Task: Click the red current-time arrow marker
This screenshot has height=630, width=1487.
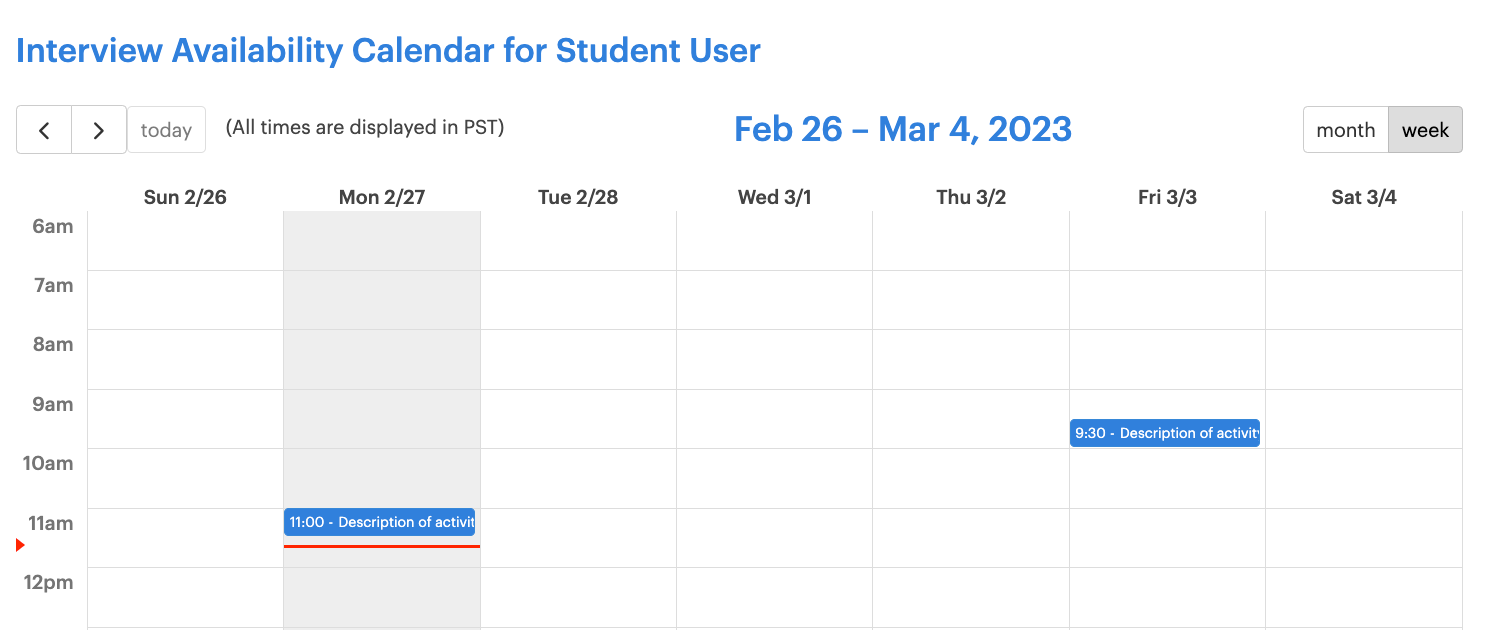Action: click(x=20, y=545)
